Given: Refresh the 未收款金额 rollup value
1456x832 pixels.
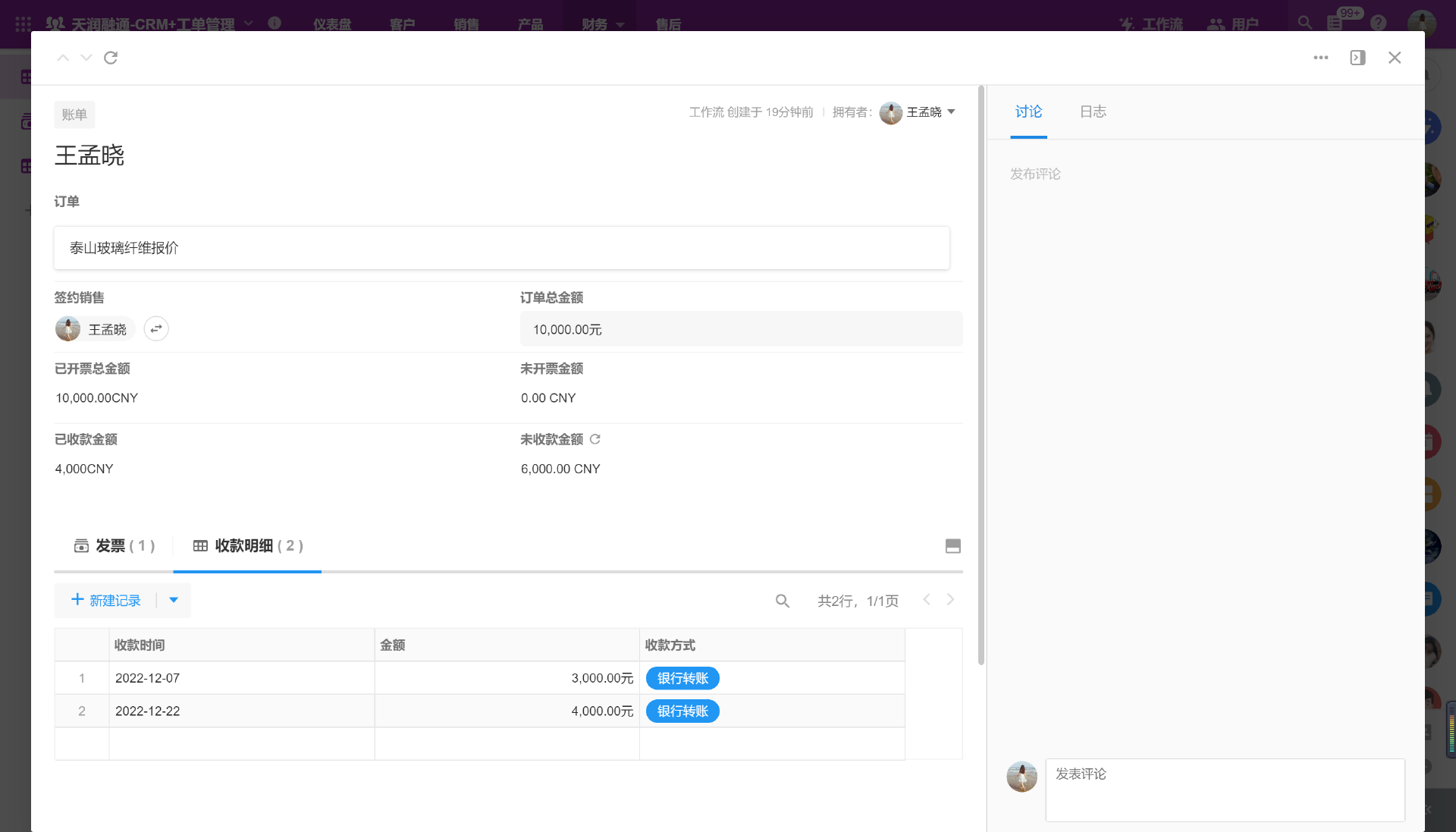Looking at the screenshot, I should pyautogui.click(x=595, y=439).
